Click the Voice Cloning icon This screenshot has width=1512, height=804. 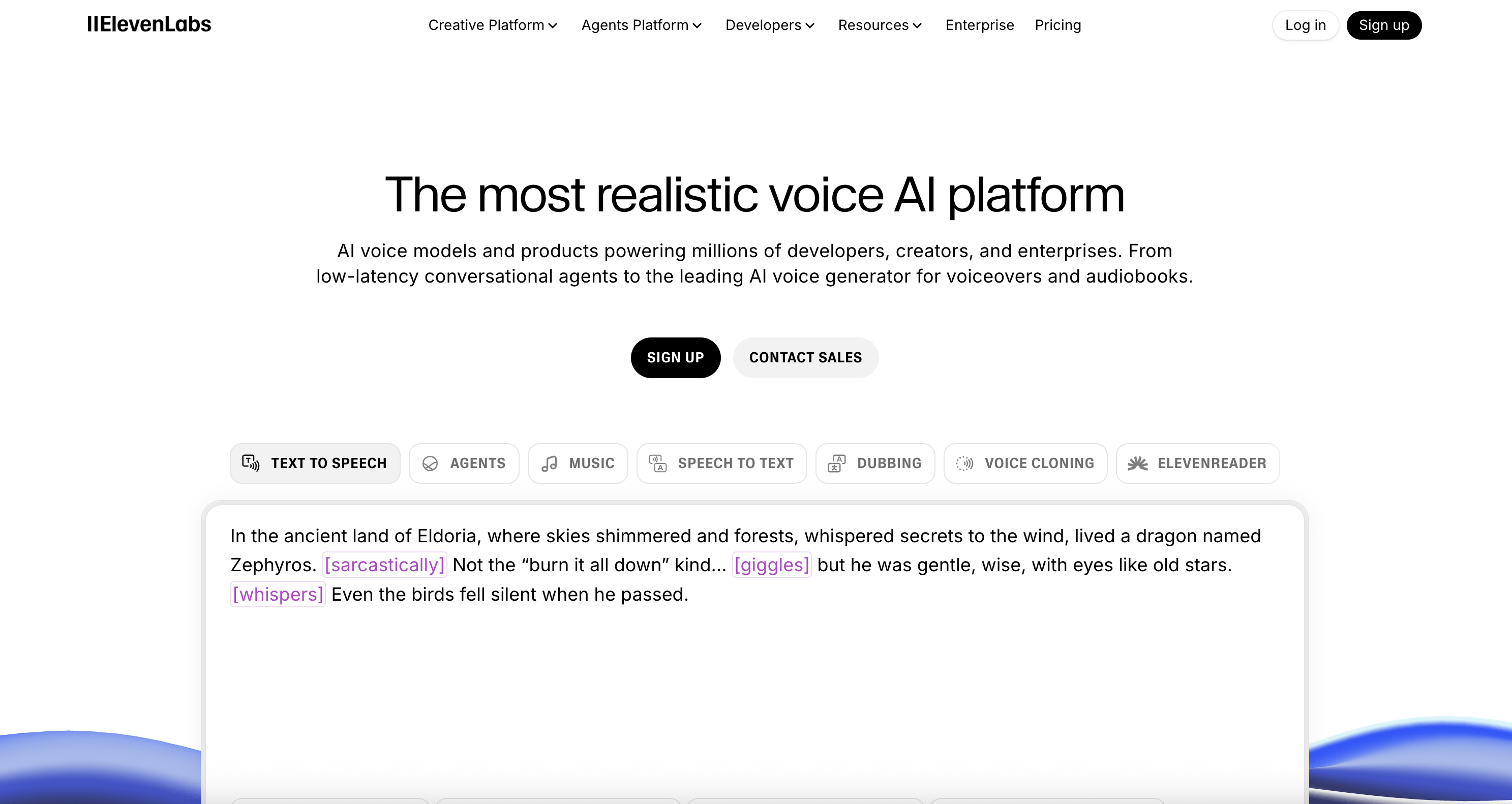[964, 463]
